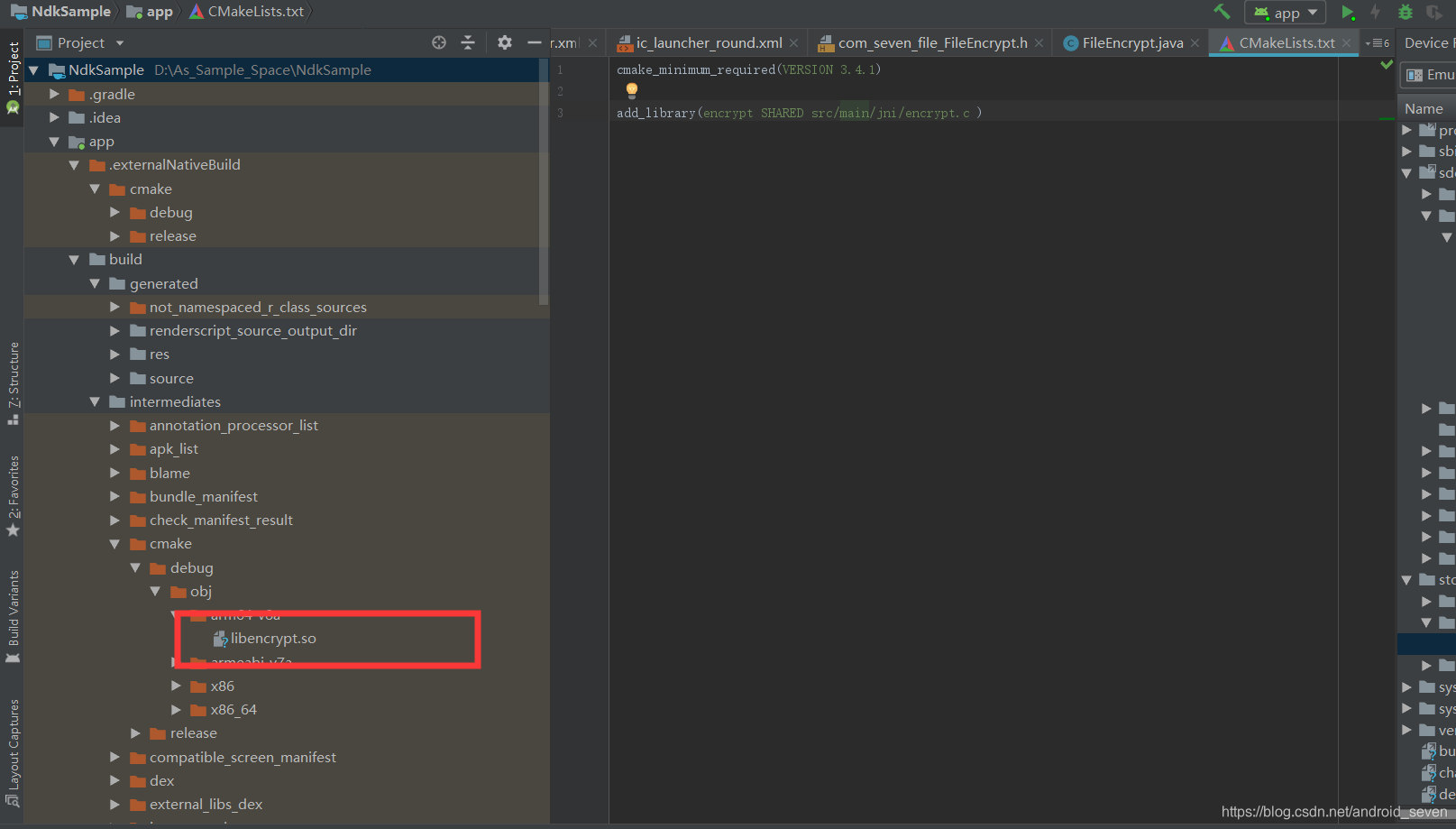This screenshot has height=829, width=1456.
Task: Start debugging with the green bug icon
Action: pyautogui.click(x=1405, y=12)
